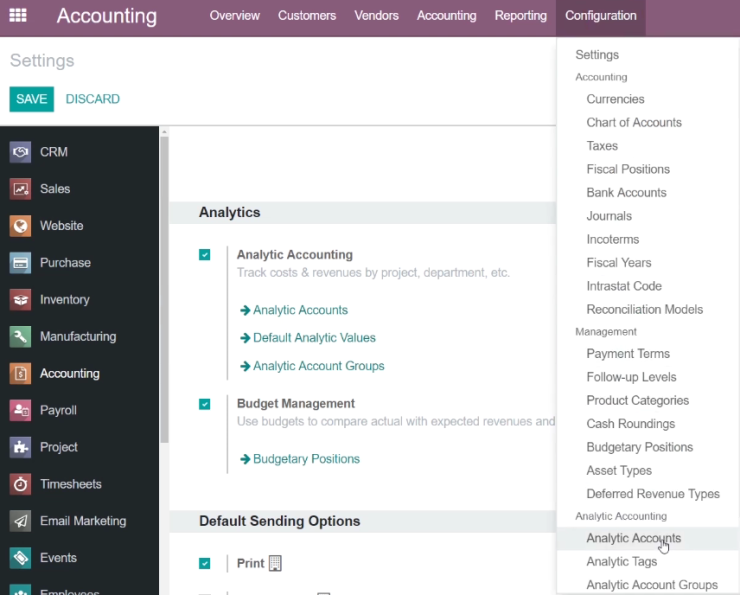Click arrow icon beside Analytic Account Groups link
Screen dimensions: 740x595
(x=245, y=366)
